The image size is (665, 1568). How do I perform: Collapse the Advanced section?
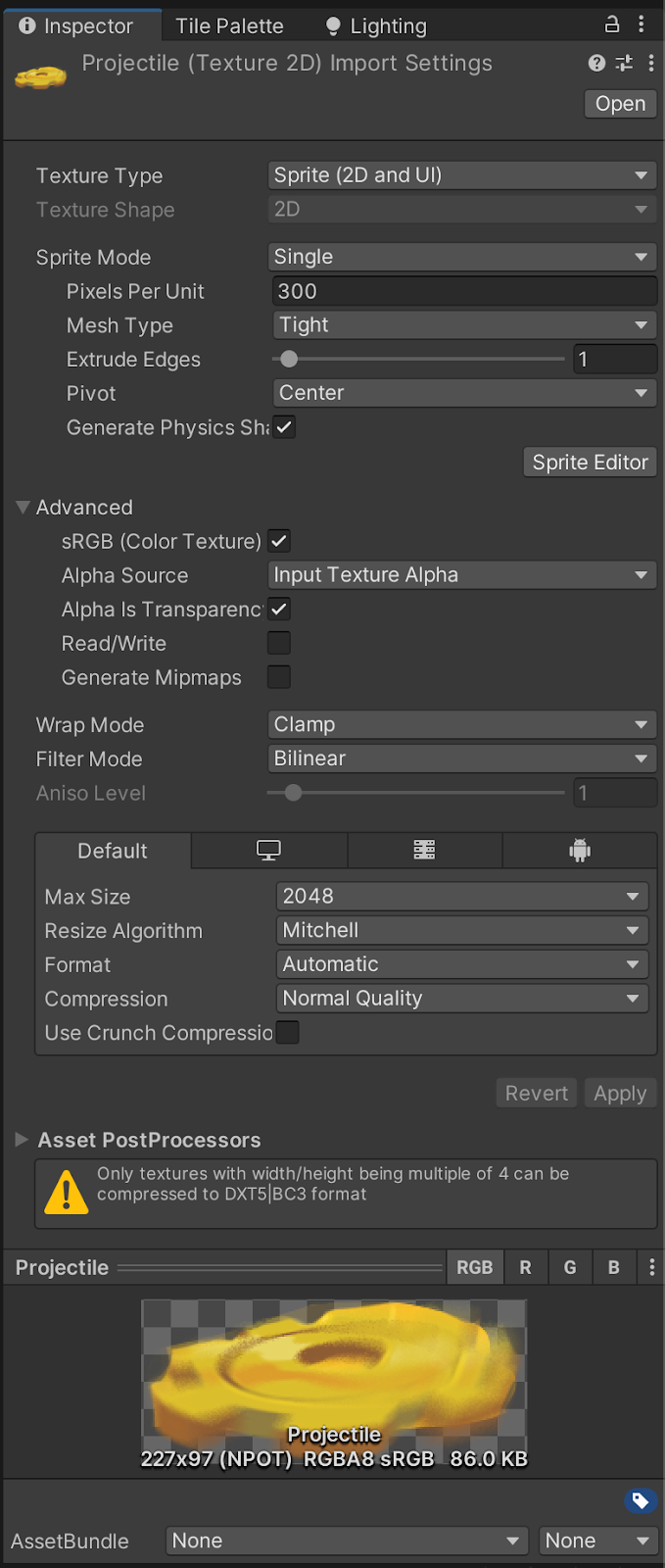(22, 508)
